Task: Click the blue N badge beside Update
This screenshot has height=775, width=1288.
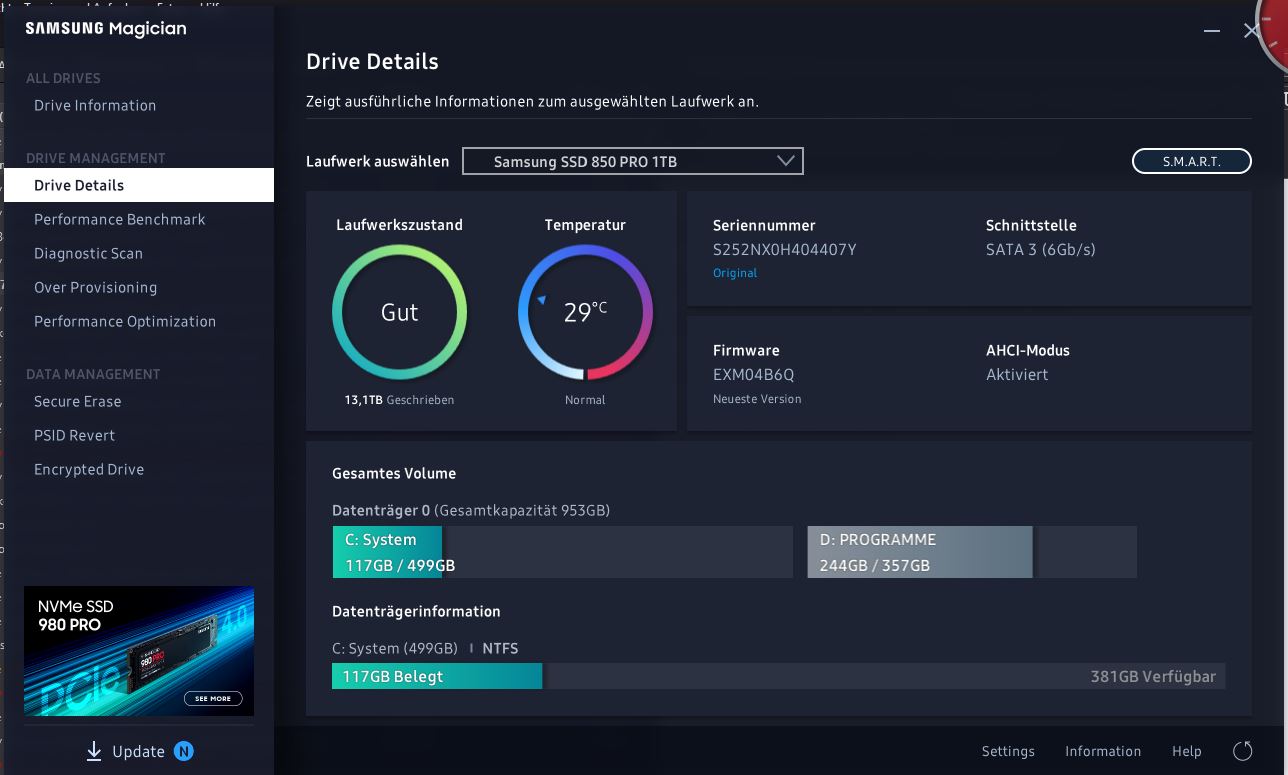Action: [x=184, y=751]
